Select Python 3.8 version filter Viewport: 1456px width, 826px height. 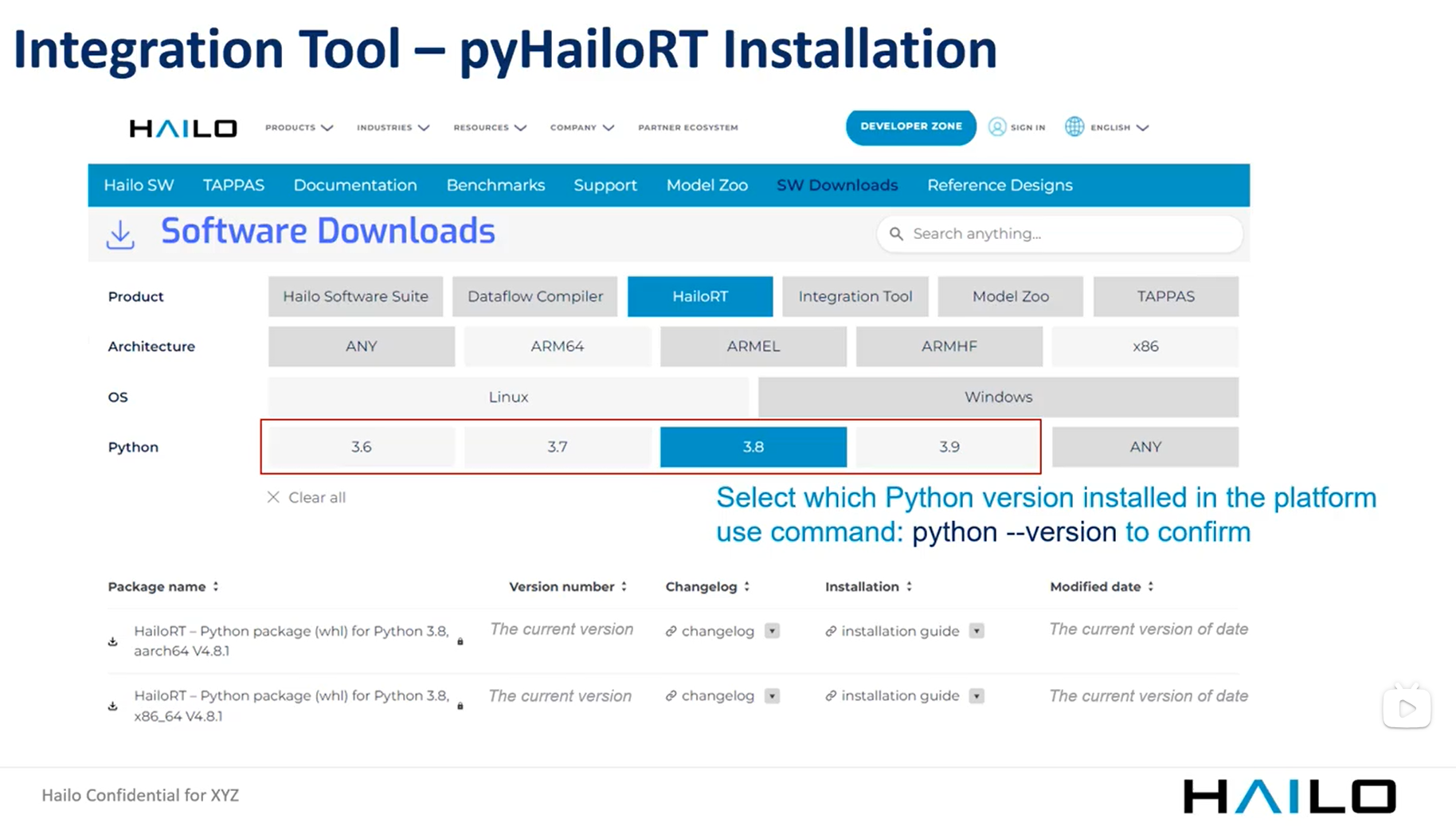tap(753, 447)
